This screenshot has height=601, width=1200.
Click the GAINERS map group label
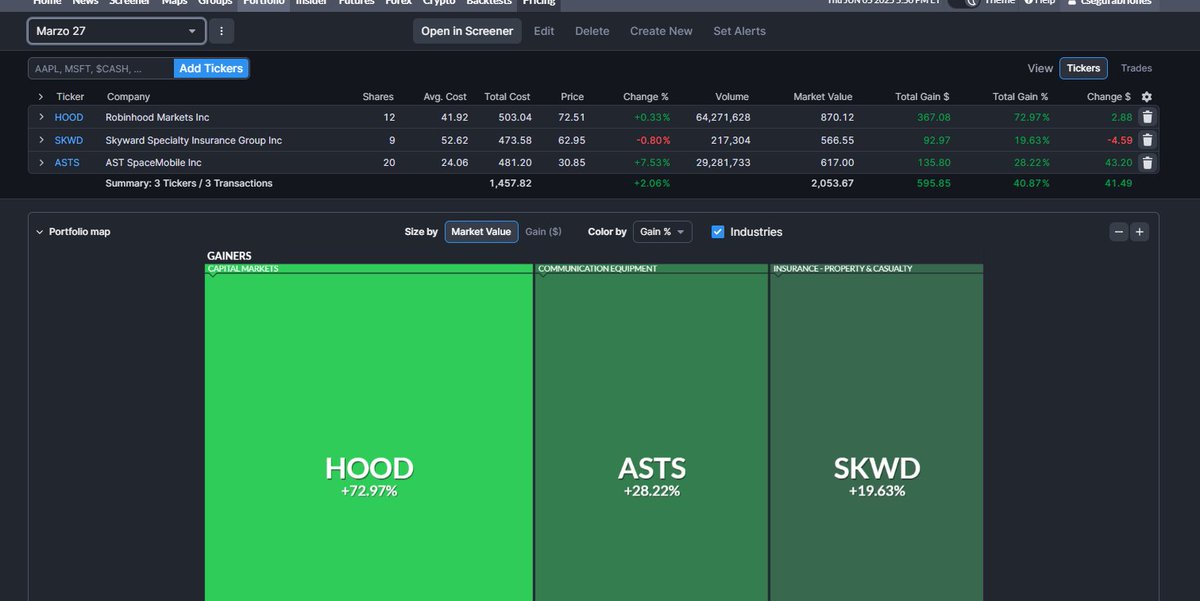click(229, 256)
